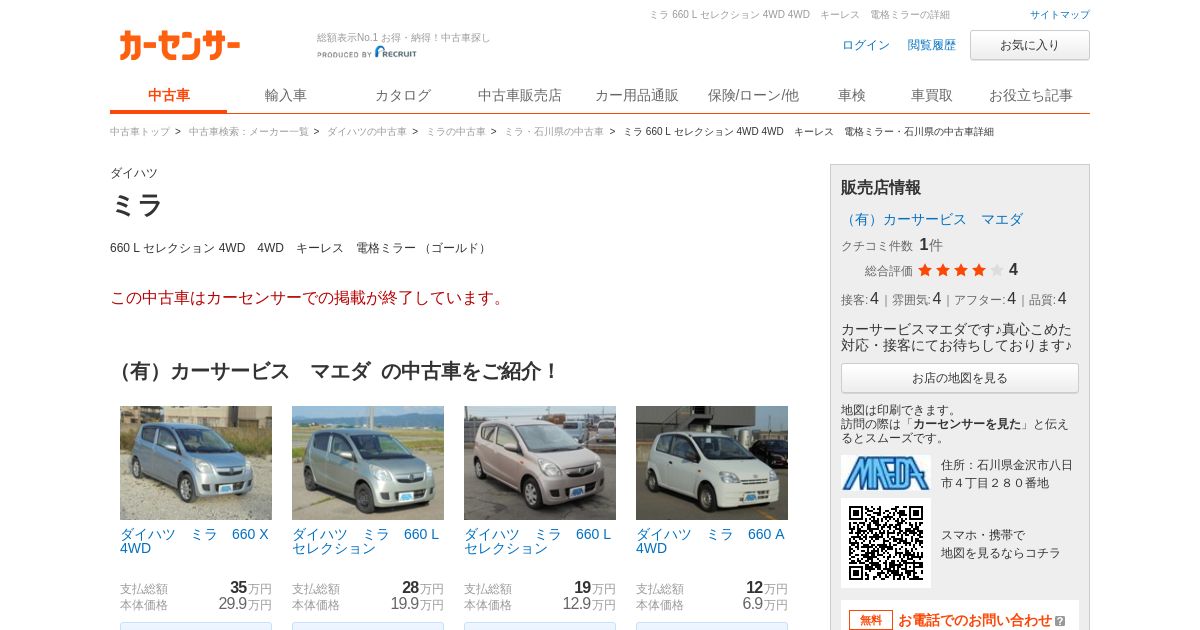Screen dimensions: 1200x630
Task: Click ダイハツ ミラ 660 A 4WD link
Action: click(711, 541)
